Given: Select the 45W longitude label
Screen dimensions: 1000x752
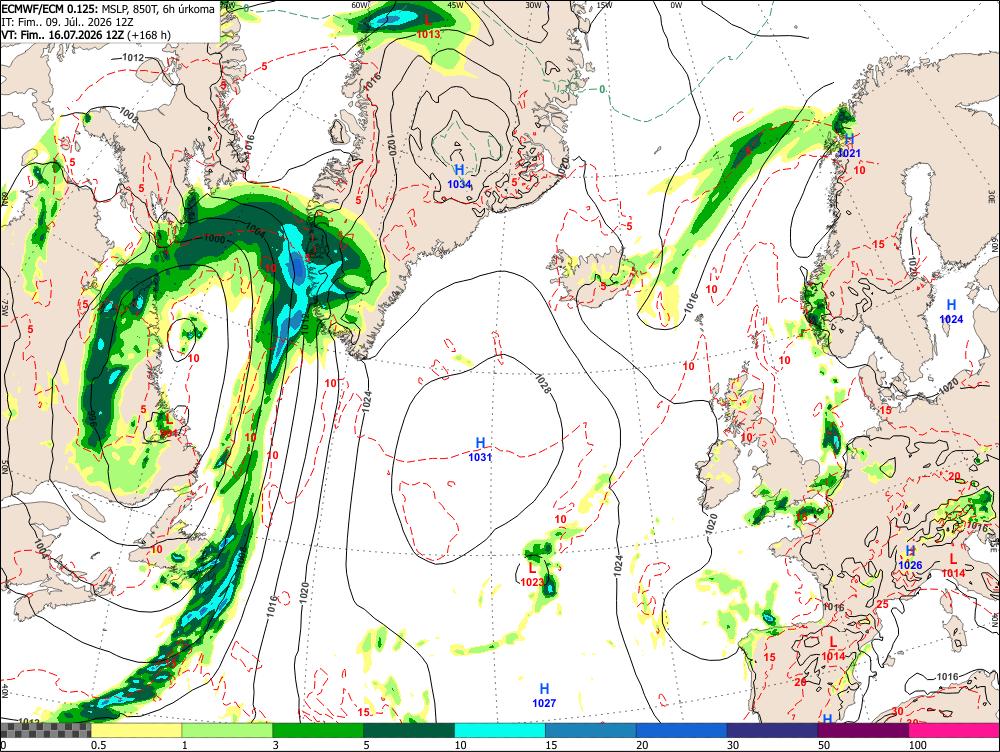Looking at the screenshot, I should [x=455, y=5].
